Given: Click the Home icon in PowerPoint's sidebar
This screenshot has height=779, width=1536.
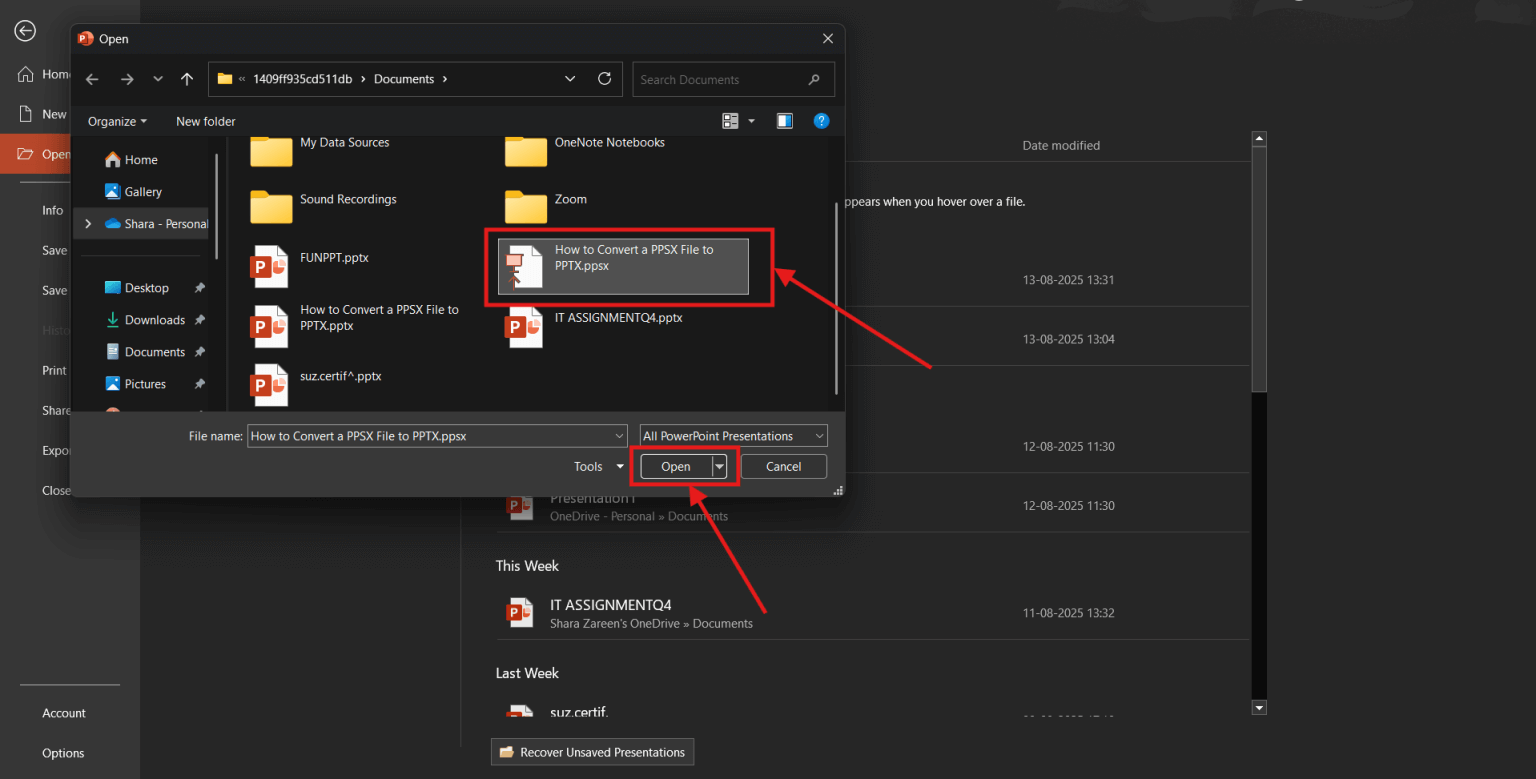Looking at the screenshot, I should (24, 73).
